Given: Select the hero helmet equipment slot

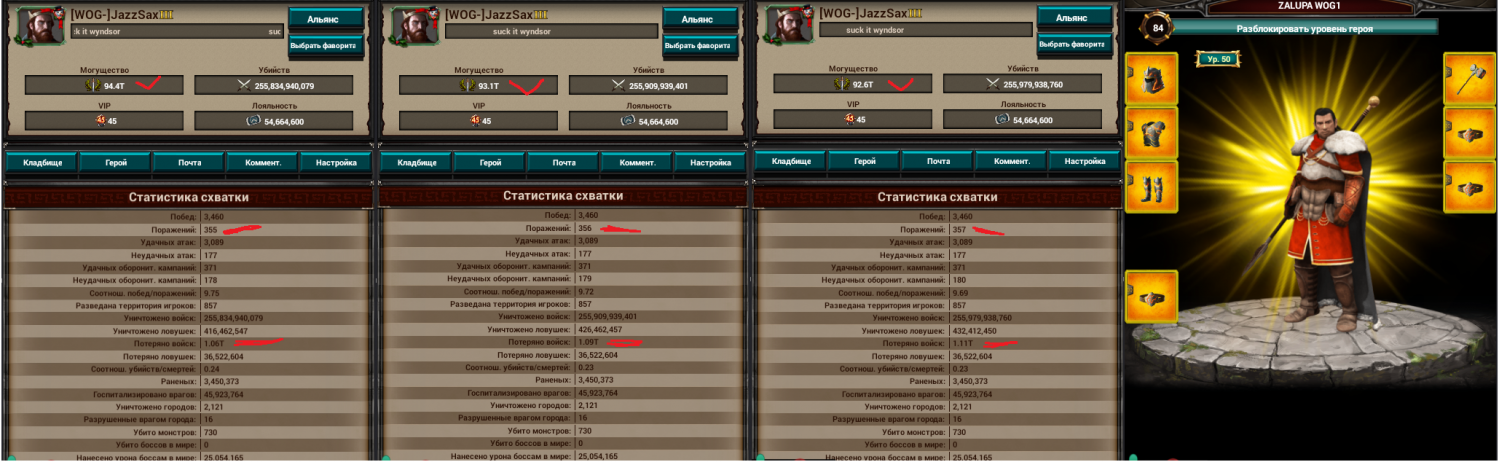Looking at the screenshot, I should 1151,79.
